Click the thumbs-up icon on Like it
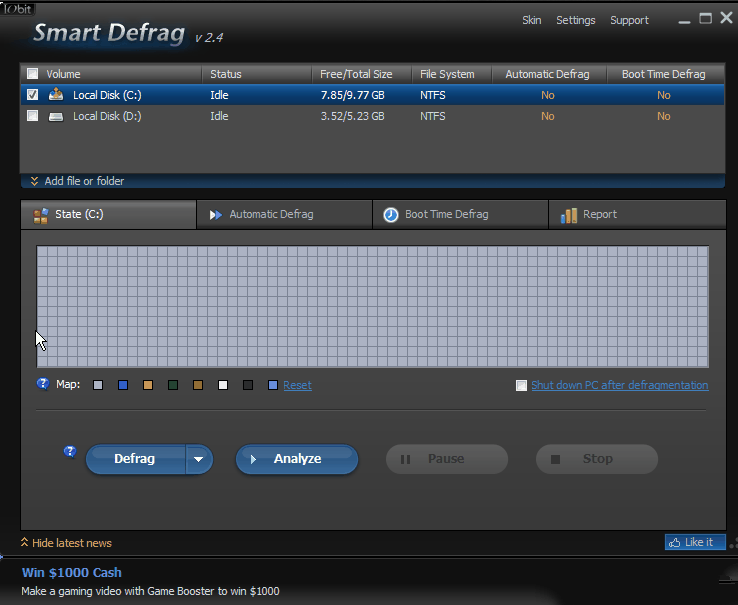Viewport: 738px width, 605px height. tap(674, 542)
